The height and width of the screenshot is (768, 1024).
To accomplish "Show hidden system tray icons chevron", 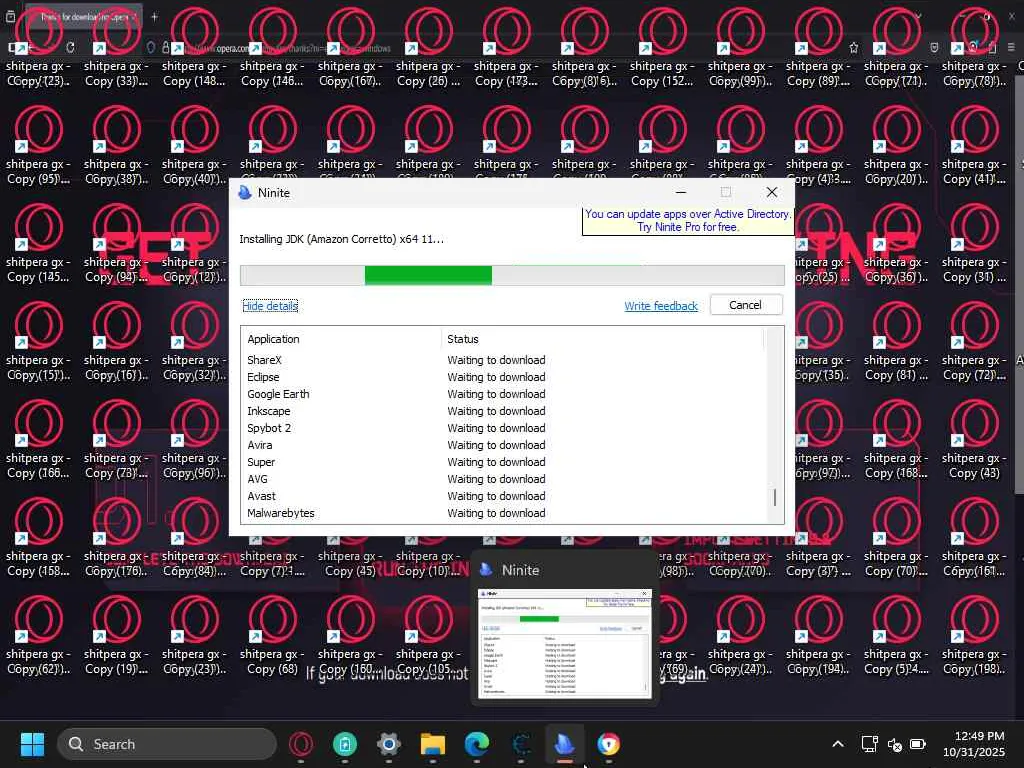I will (x=838, y=744).
